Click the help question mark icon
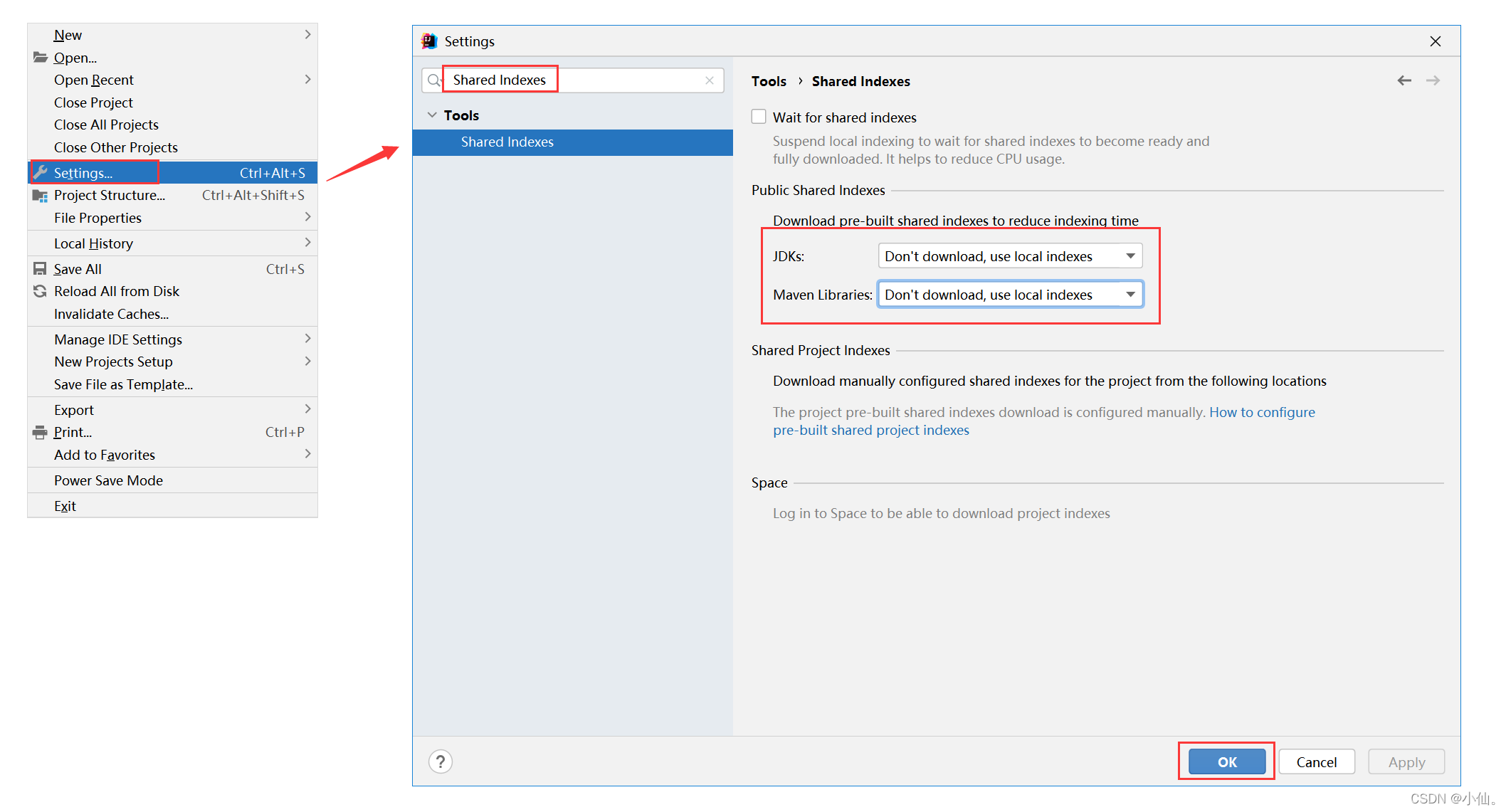 (441, 761)
